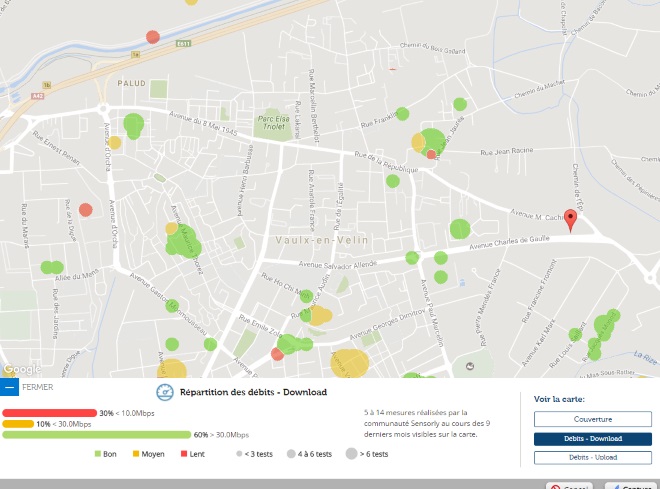Click the green Bon legend square
Viewport: 660px width, 489px height.
click(98, 454)
